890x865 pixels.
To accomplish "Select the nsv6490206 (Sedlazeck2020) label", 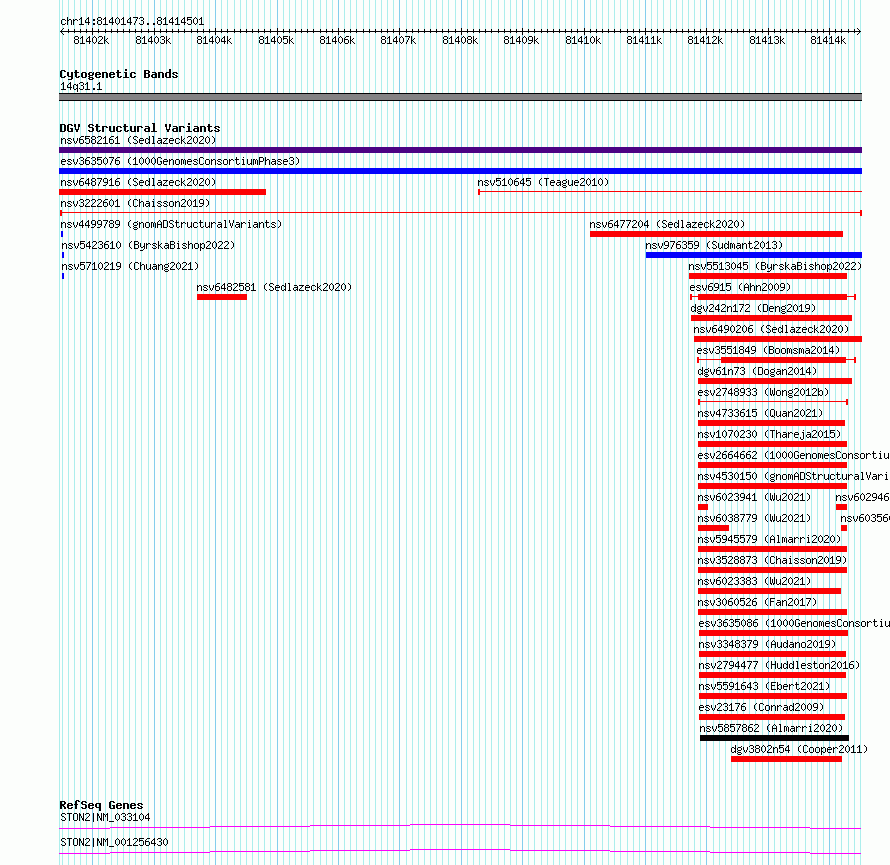I will tap(771, 329).
